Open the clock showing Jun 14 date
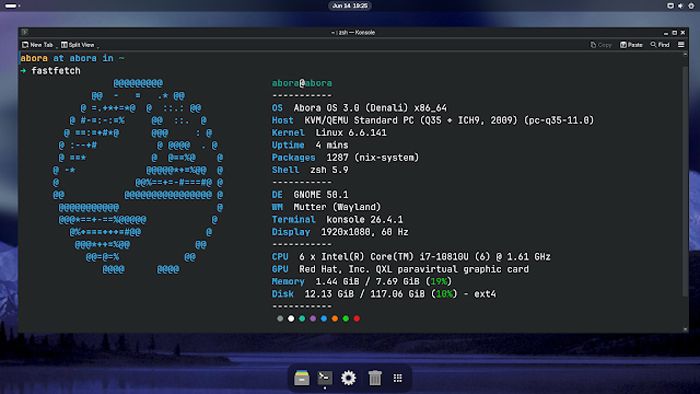The width and height of the screenshot is (700, 394). 350,6
